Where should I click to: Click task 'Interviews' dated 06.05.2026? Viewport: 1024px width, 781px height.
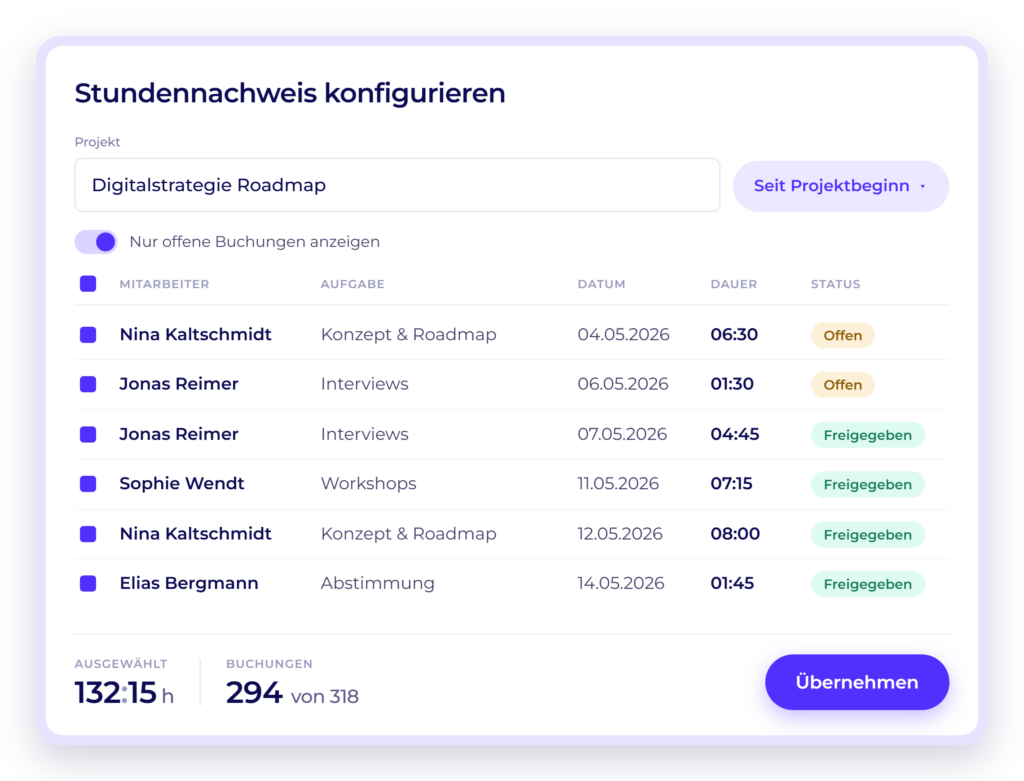(x=364, y=384)
